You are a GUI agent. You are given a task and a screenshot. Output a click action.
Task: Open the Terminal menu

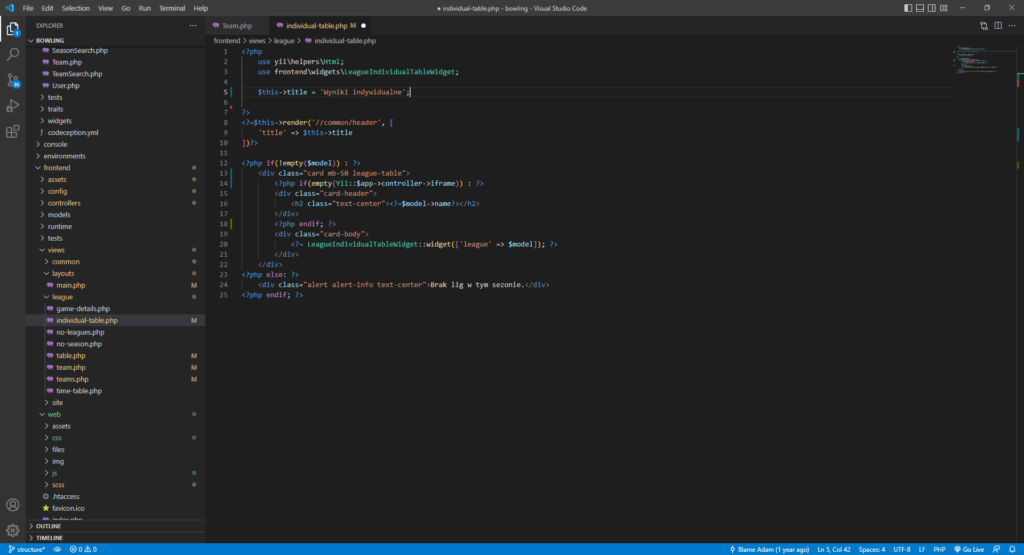coord(172,8)
